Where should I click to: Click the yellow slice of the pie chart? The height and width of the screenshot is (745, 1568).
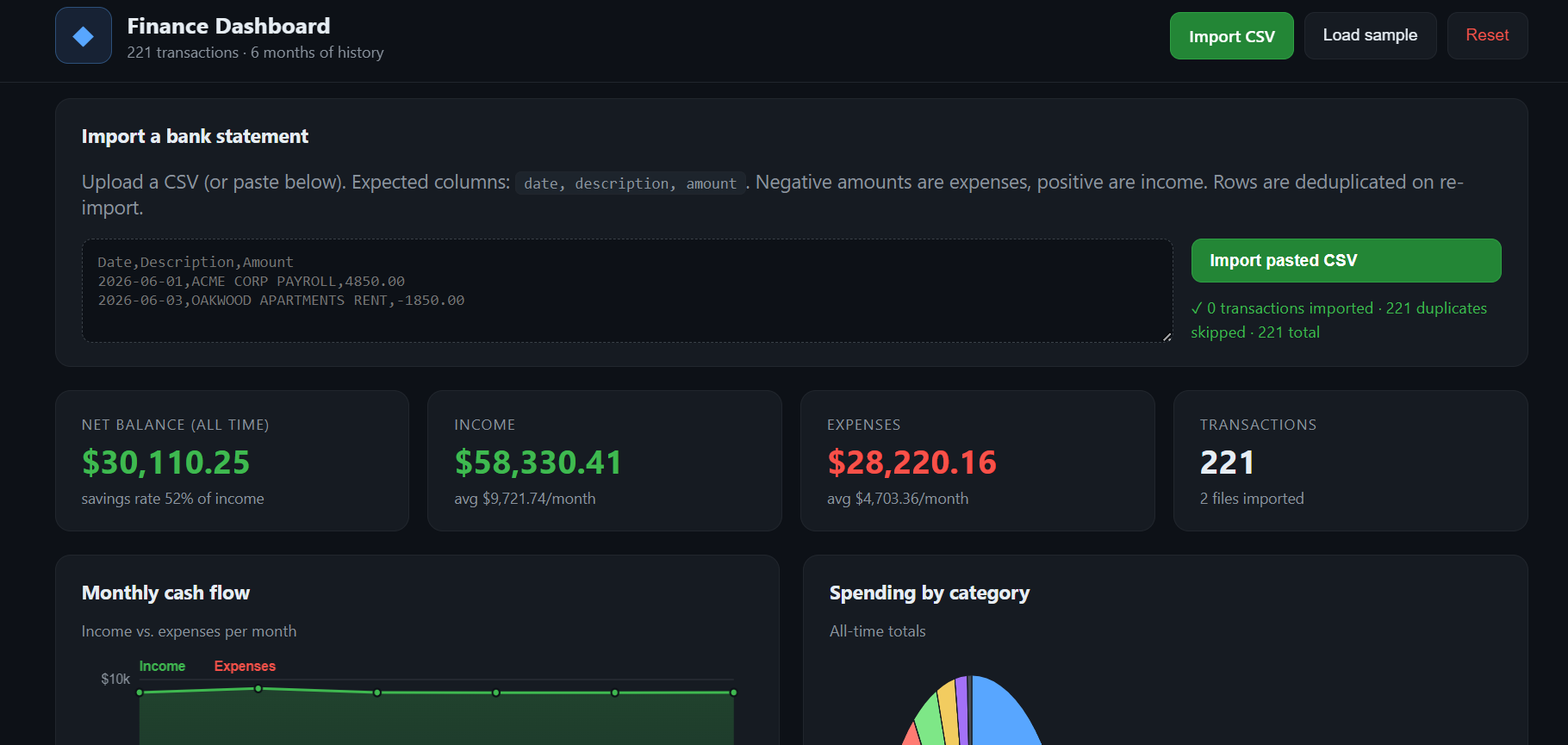[x=949, y=713]
